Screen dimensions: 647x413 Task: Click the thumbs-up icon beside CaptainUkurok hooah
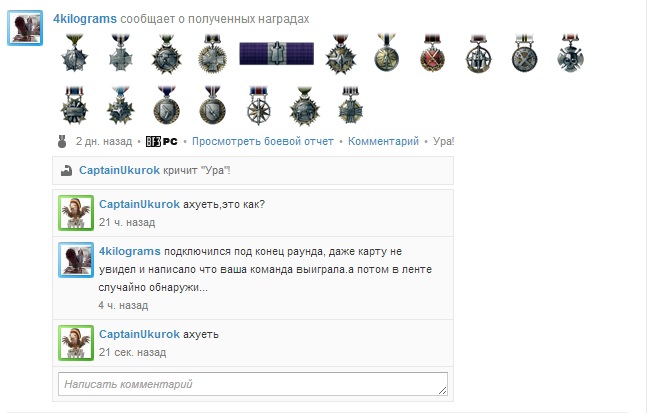point(66,170)
